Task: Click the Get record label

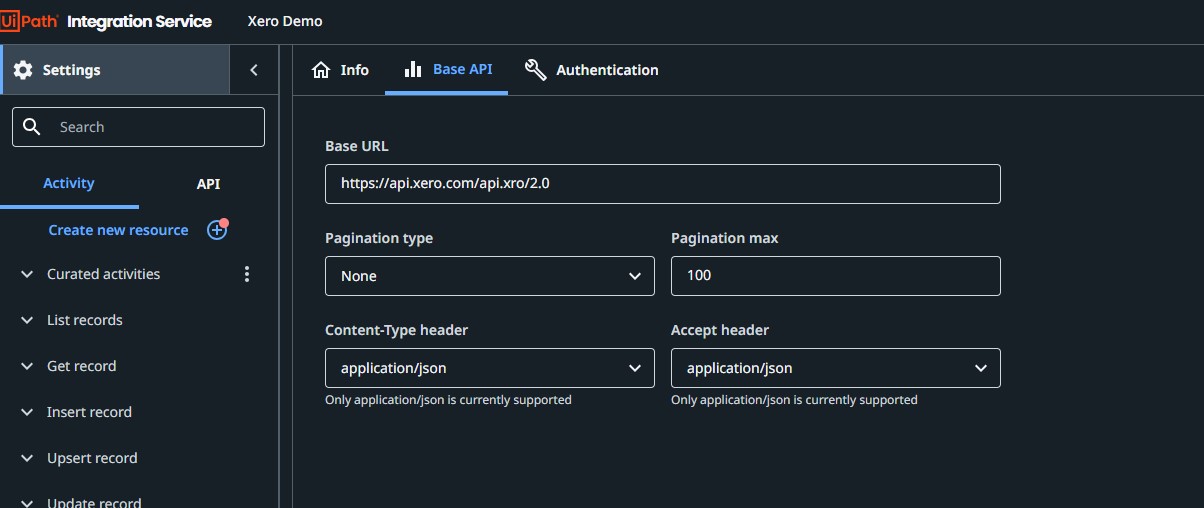Action: [x=82, y=366]
